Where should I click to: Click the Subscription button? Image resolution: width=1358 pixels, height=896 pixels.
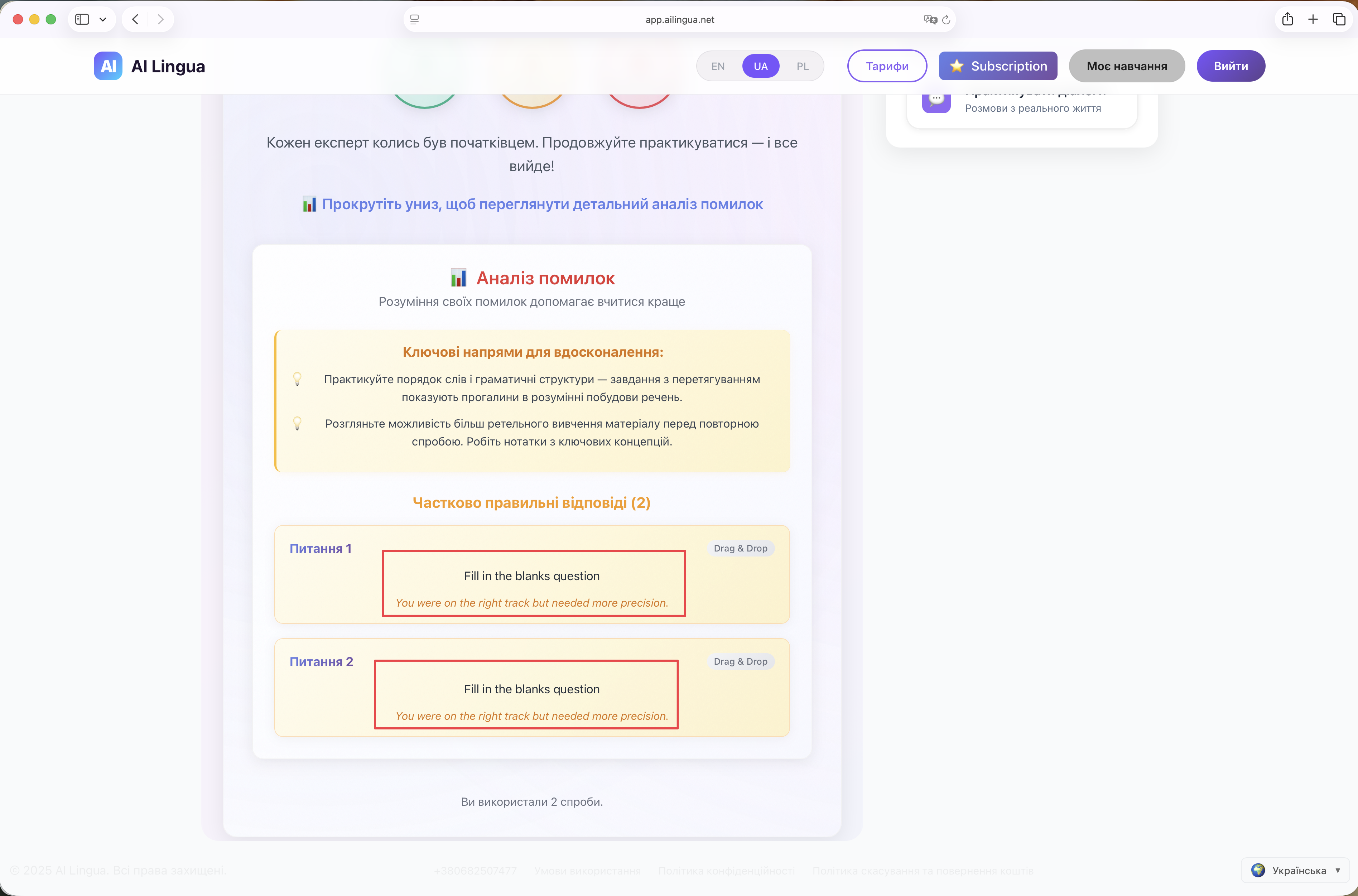[997, 66]
